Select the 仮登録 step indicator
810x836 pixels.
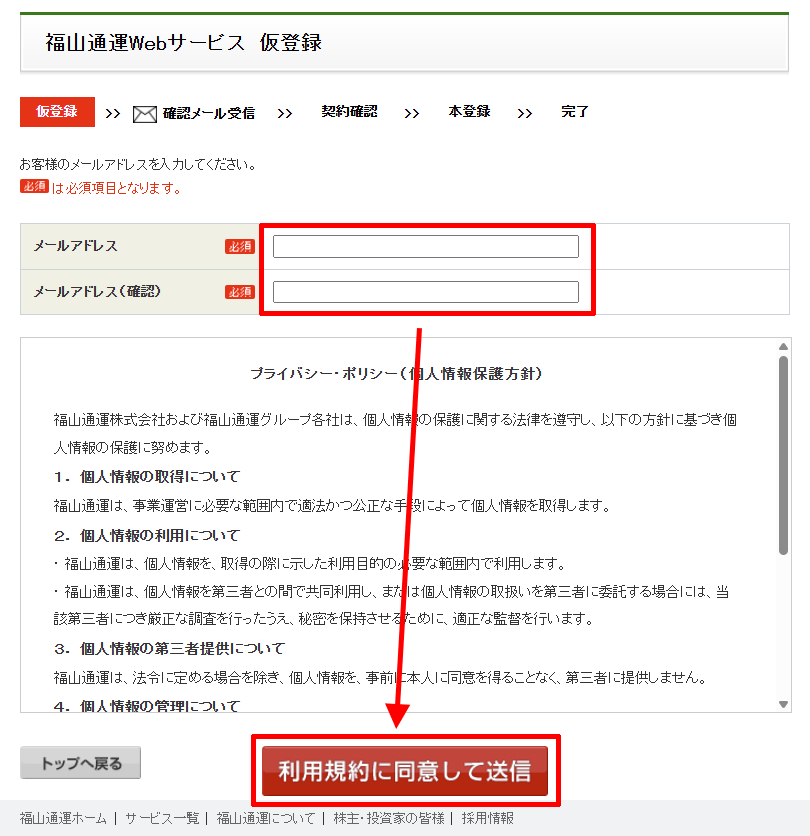tap(57, 111)
